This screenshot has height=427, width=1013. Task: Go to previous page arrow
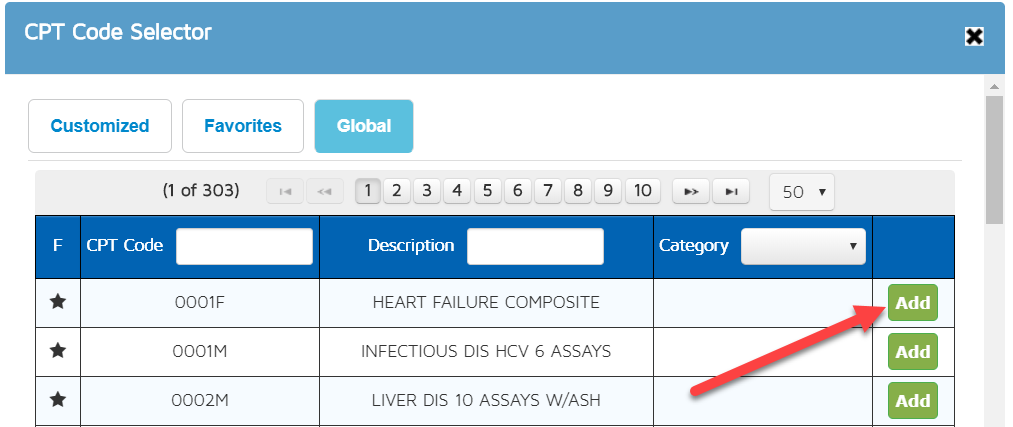324,191
